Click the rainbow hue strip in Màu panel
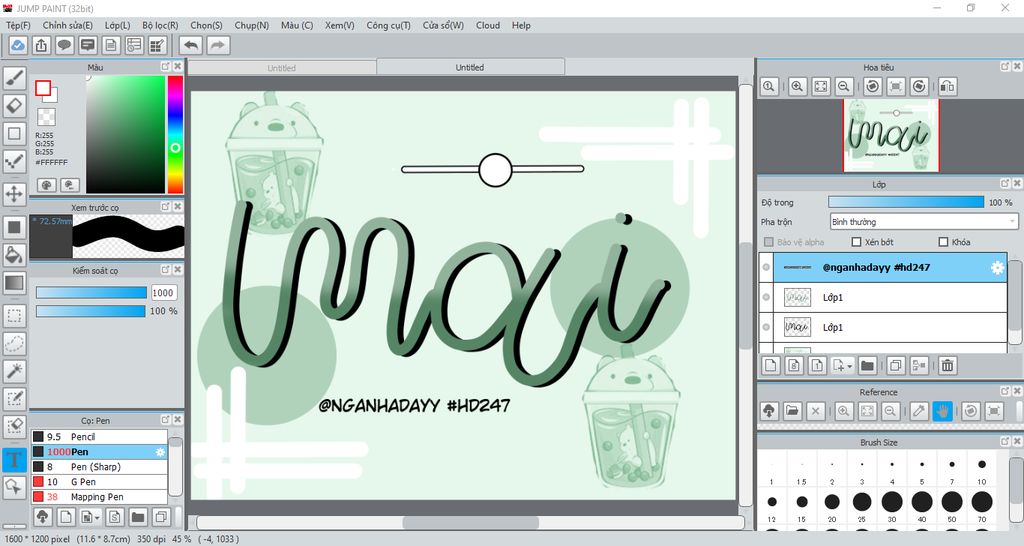1024x546 pixels. (x=175, y=135)
